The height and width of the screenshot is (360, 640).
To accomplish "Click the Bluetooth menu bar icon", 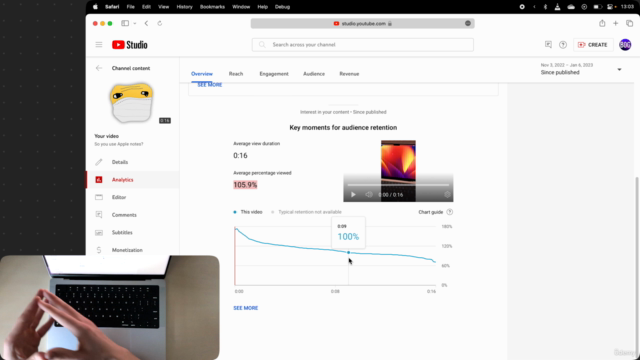I will tap(545, 7).
